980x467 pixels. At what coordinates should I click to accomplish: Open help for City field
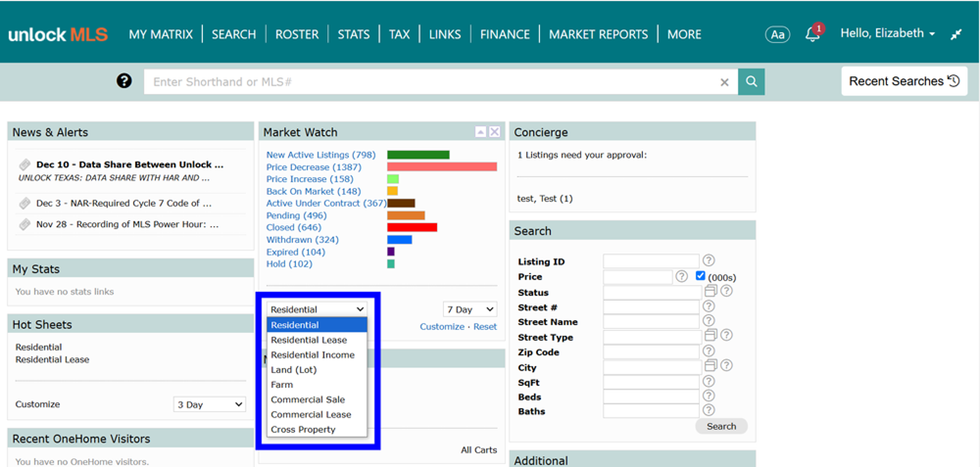726,366
